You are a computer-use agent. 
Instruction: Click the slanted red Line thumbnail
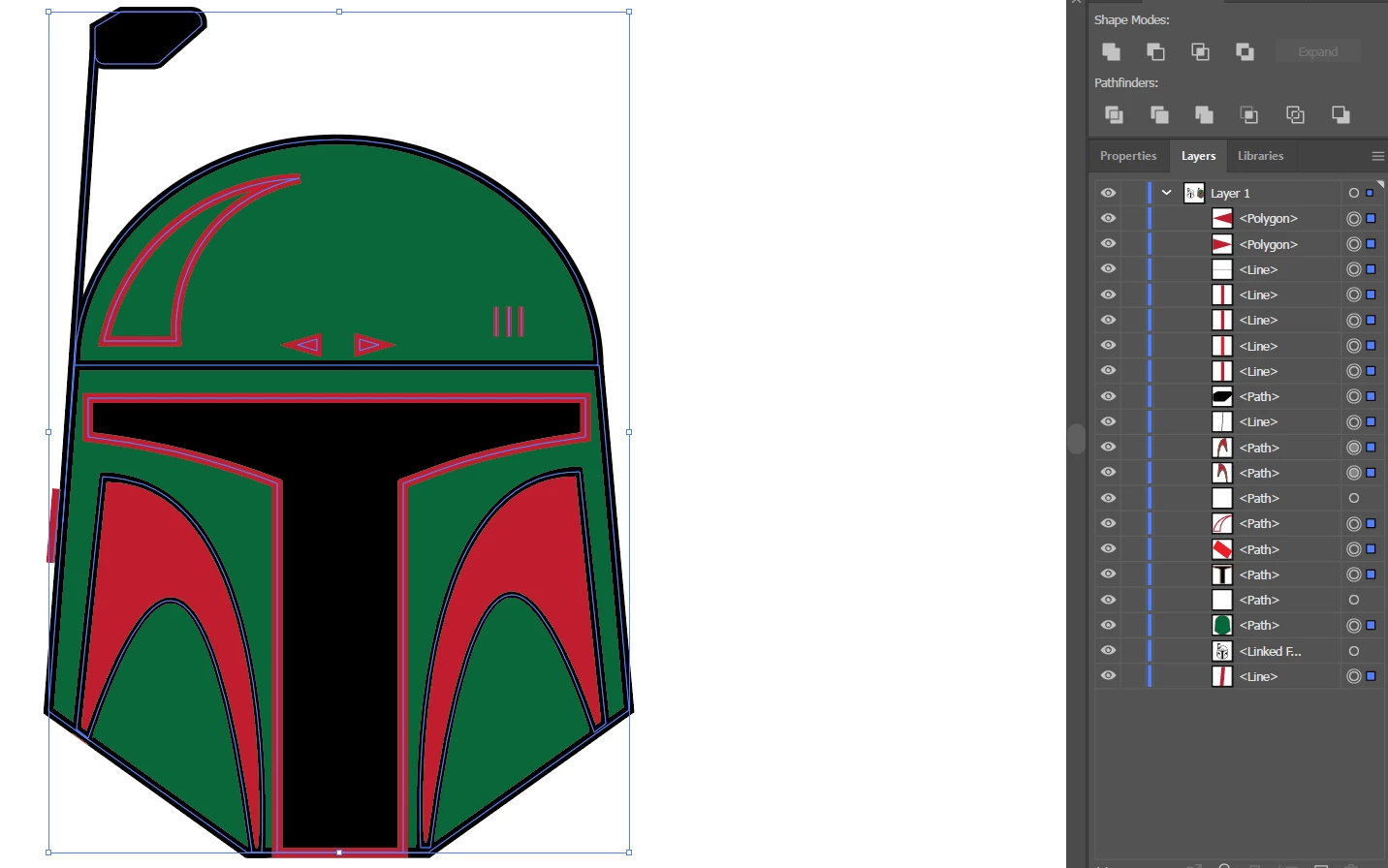[x=1222, y=676]
